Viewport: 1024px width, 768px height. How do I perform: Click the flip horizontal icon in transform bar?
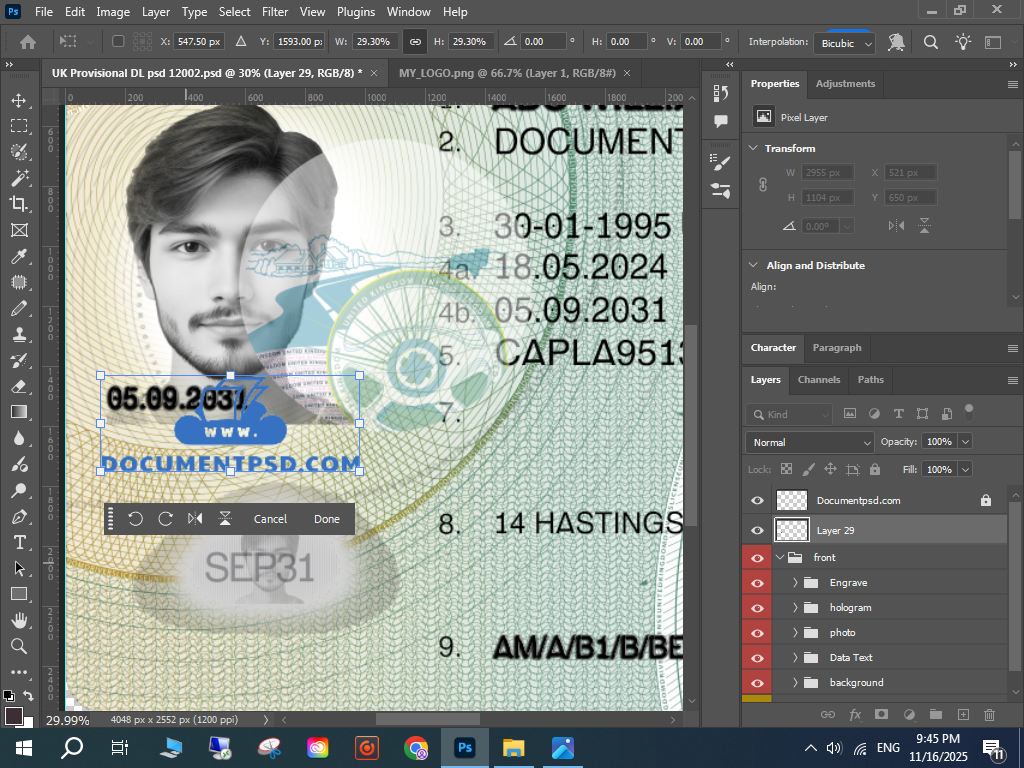click(x=195, y=519)
